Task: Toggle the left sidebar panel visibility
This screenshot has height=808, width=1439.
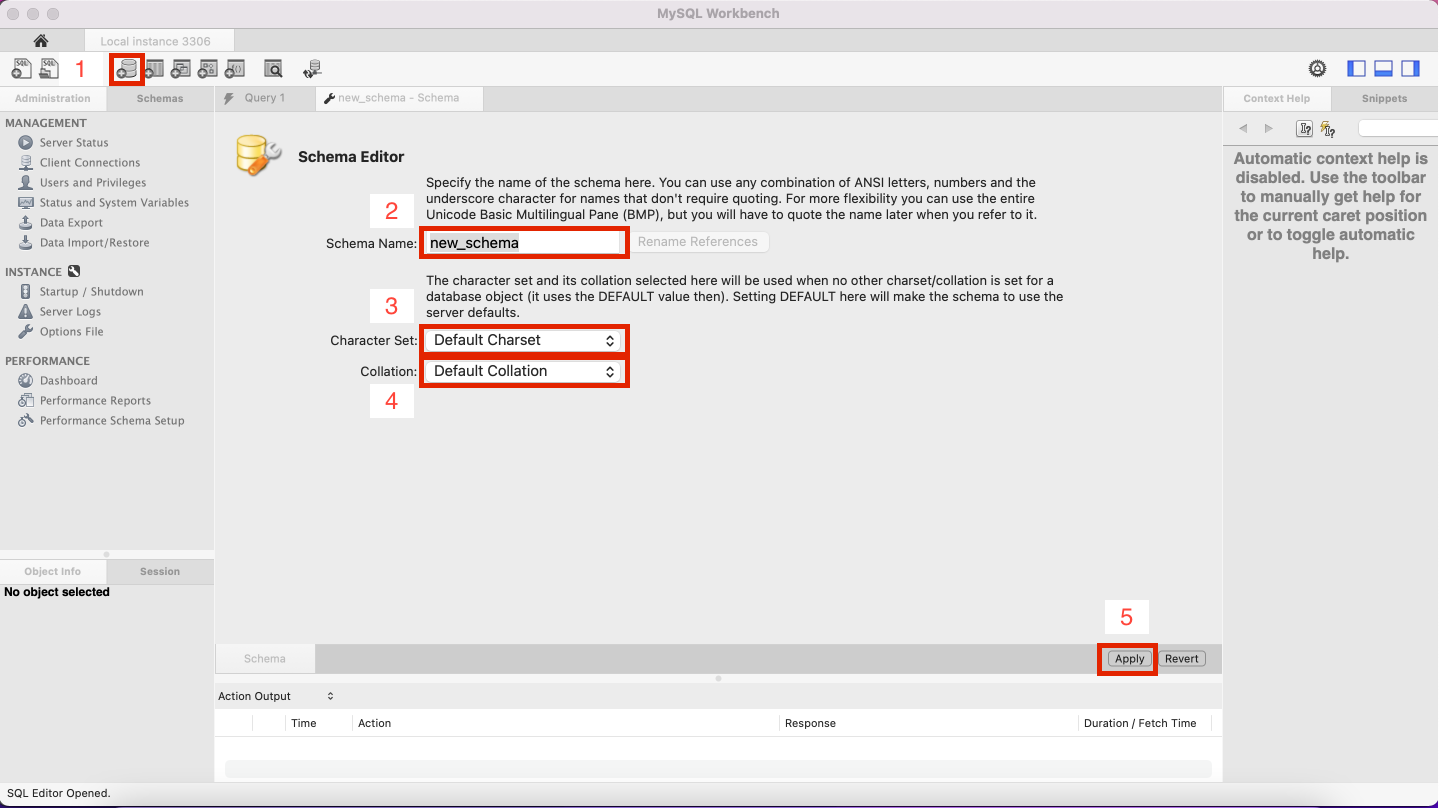Action: 1357,69
